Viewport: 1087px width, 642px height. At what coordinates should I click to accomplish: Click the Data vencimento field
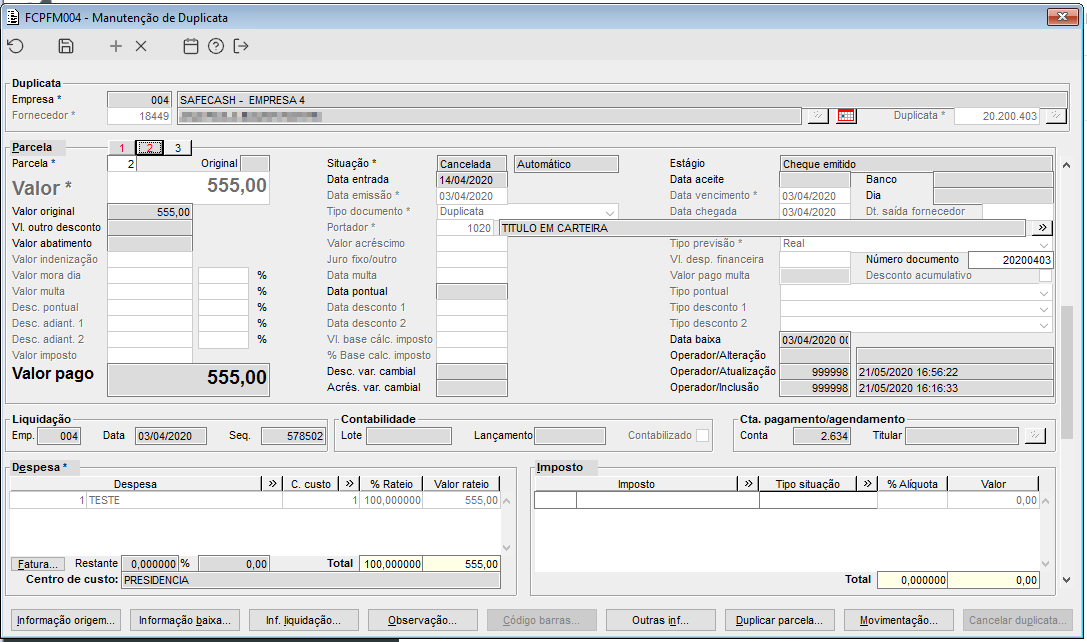click(x=815, y=196)
